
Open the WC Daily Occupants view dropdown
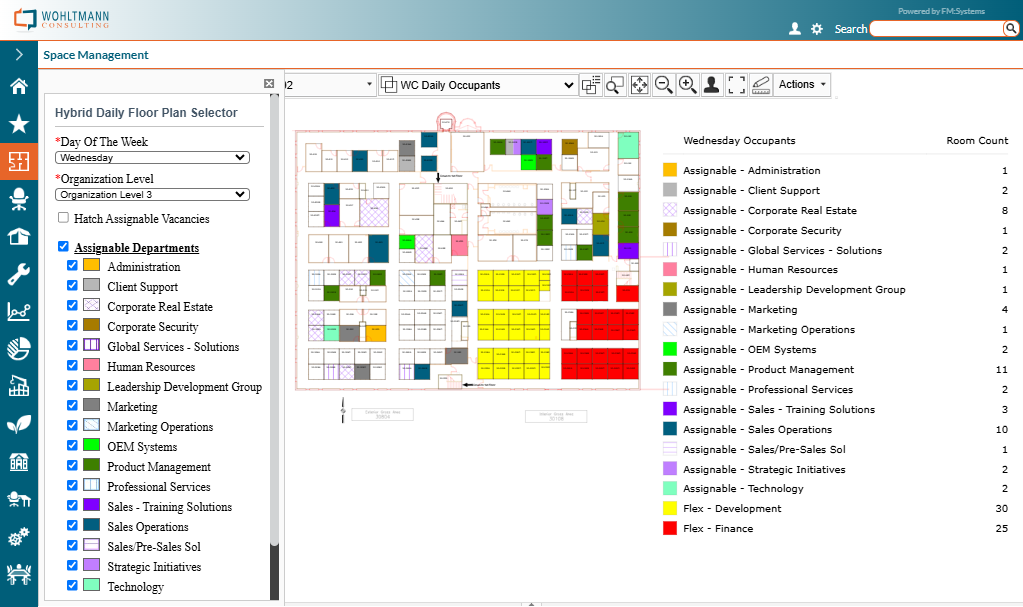[478, 85]
